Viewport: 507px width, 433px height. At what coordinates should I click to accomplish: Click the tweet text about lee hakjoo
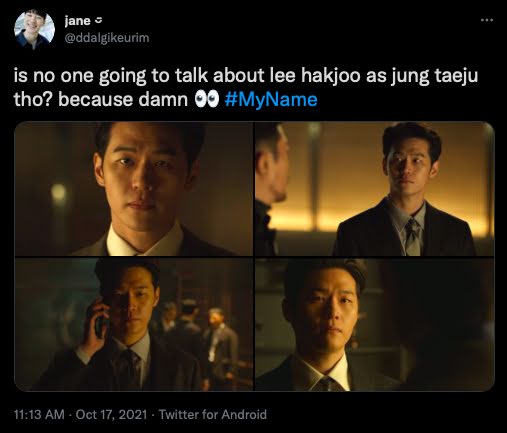246,88
